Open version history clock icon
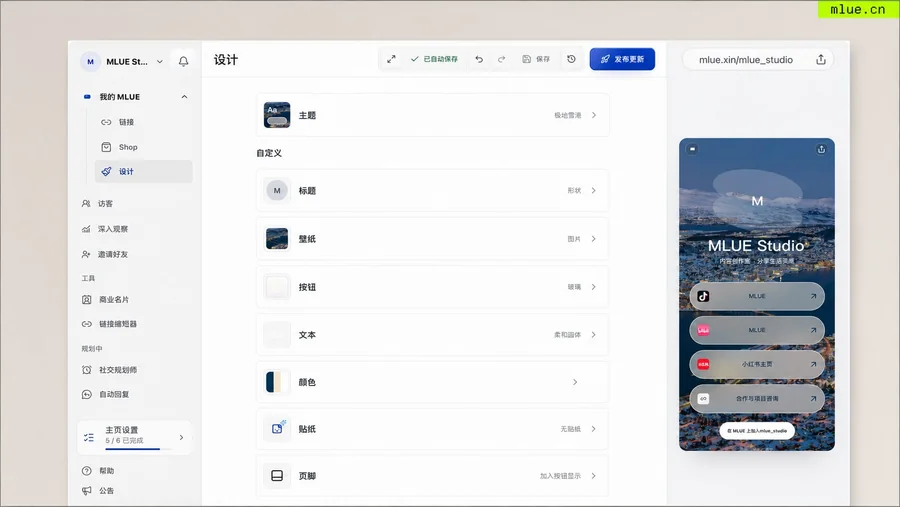 (571, 59)
